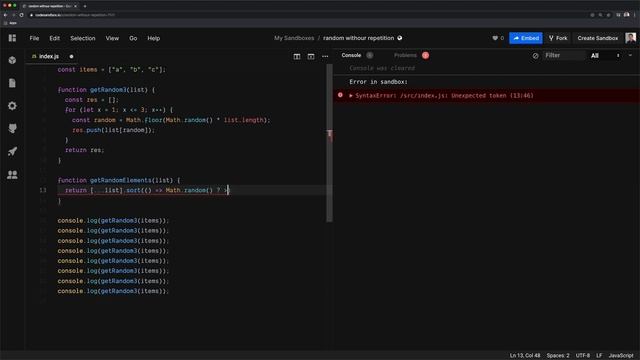This screenshot has width=640, height=360.
Task: Click the Console count badge
Action: tap(369, 55)
